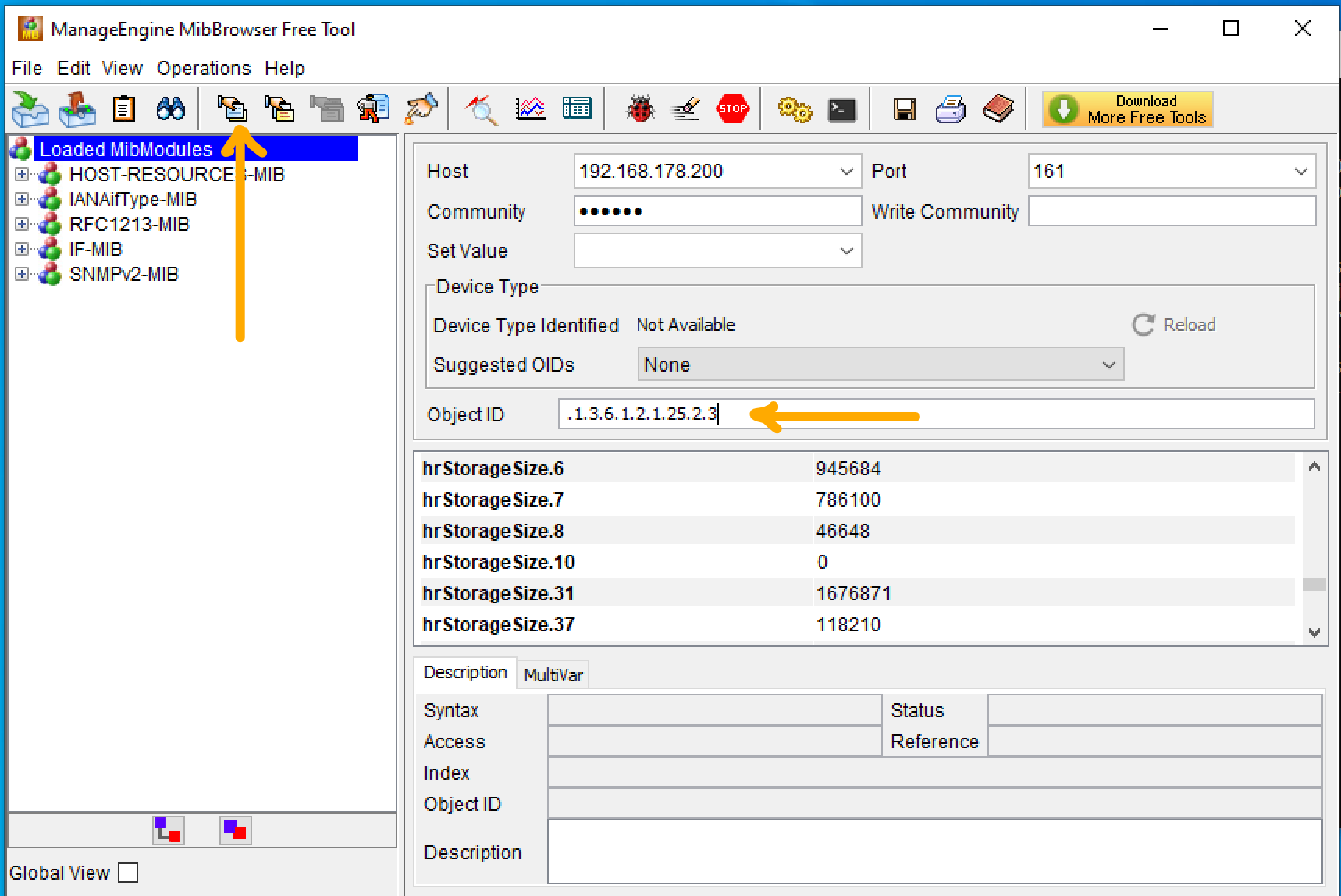Viewport: 1341px width, 896px height.
Task: Select the IF-MIB module label
Action: click(95, 249)
